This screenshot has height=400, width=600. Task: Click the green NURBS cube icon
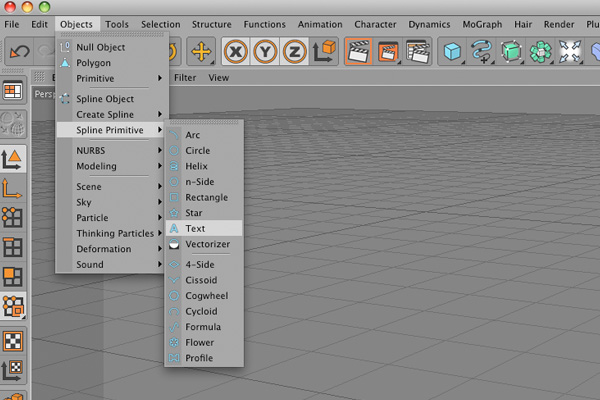pos(510,51)
